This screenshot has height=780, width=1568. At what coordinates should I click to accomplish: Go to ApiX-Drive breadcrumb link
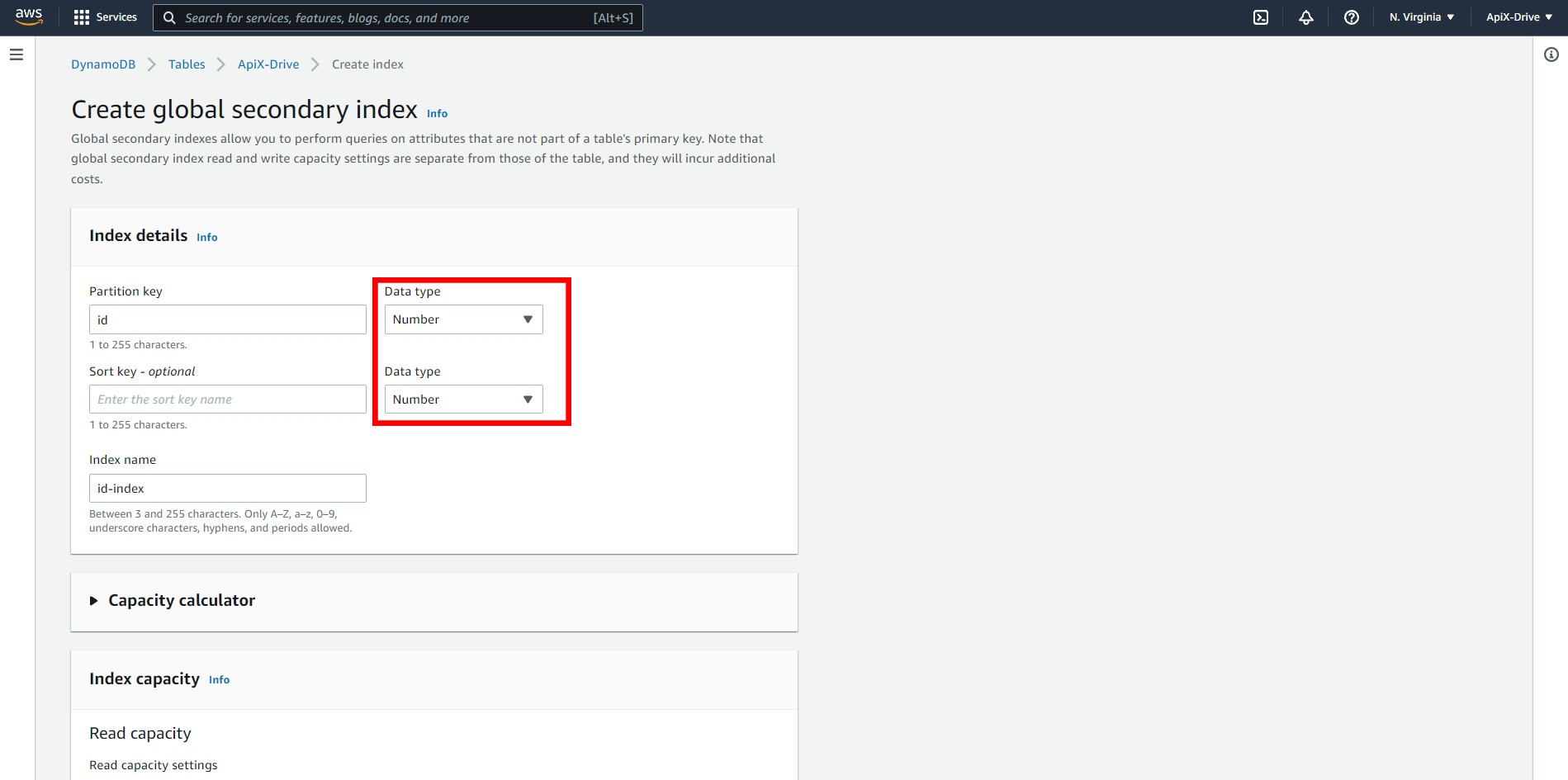(x=268, y=64)
